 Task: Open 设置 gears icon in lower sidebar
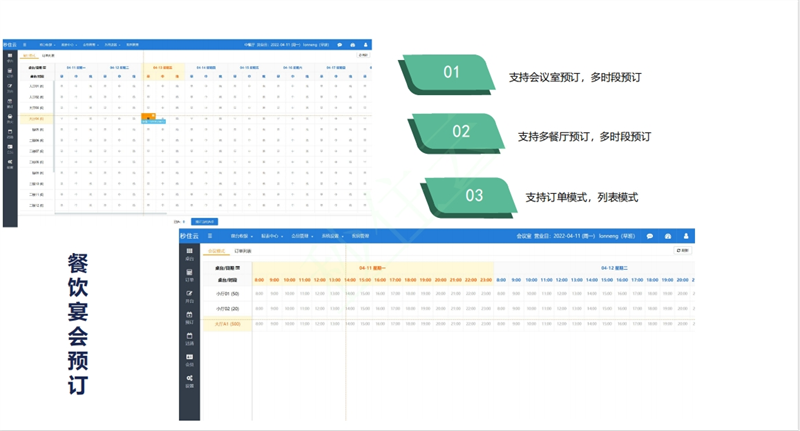(x=189, y=381)
